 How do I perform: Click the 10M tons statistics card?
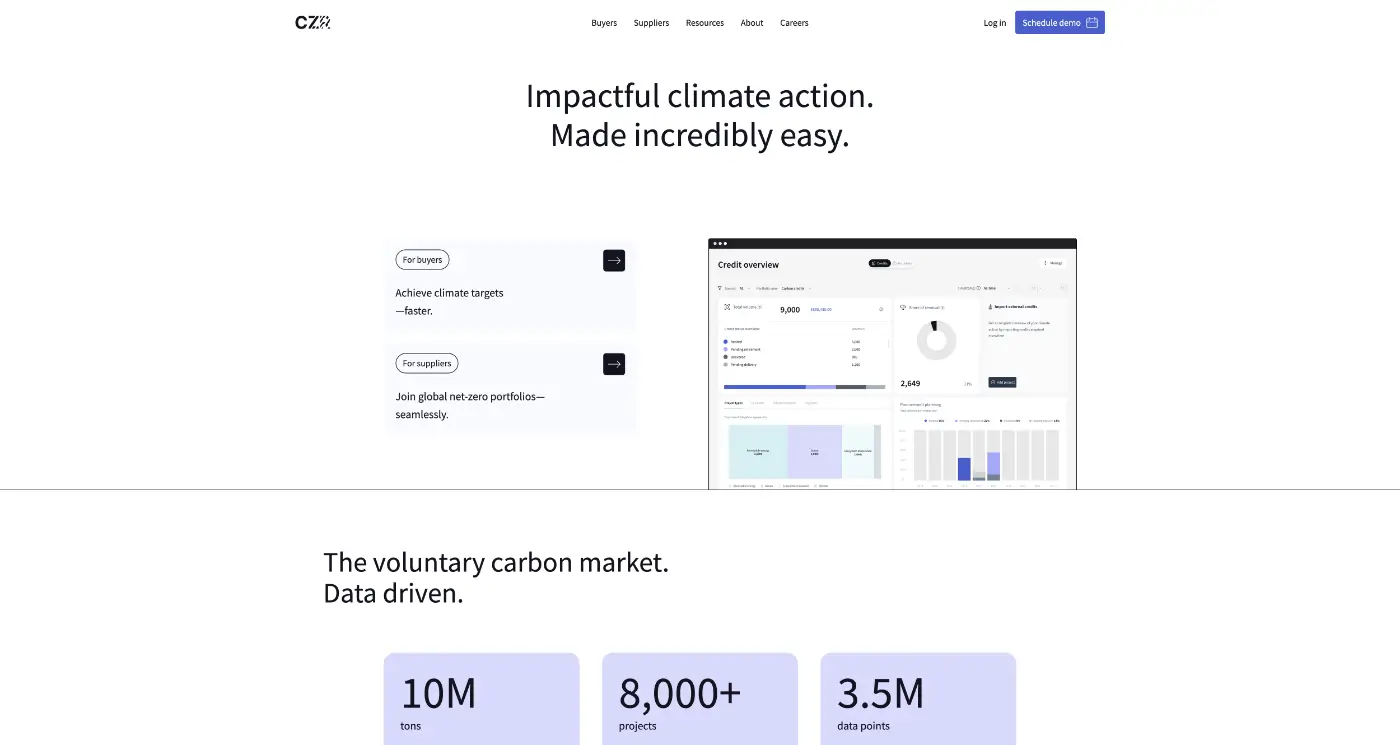click(481, 699)
